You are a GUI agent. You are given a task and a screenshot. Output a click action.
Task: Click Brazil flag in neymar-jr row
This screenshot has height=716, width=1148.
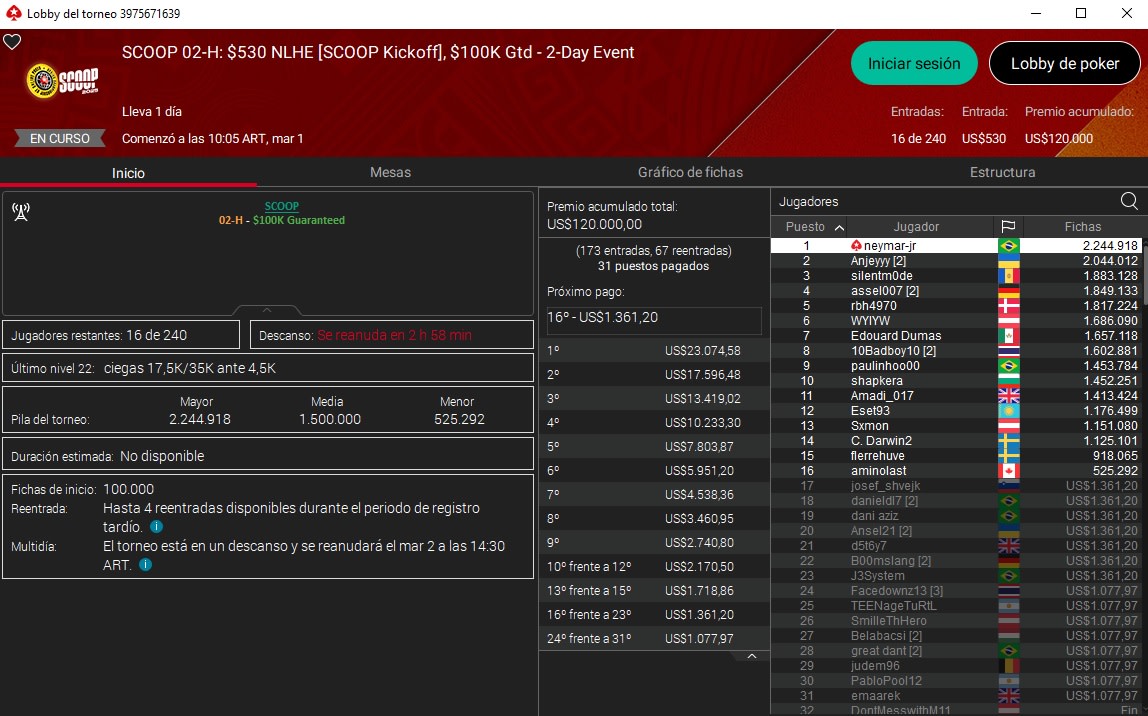click(1008, 246)
